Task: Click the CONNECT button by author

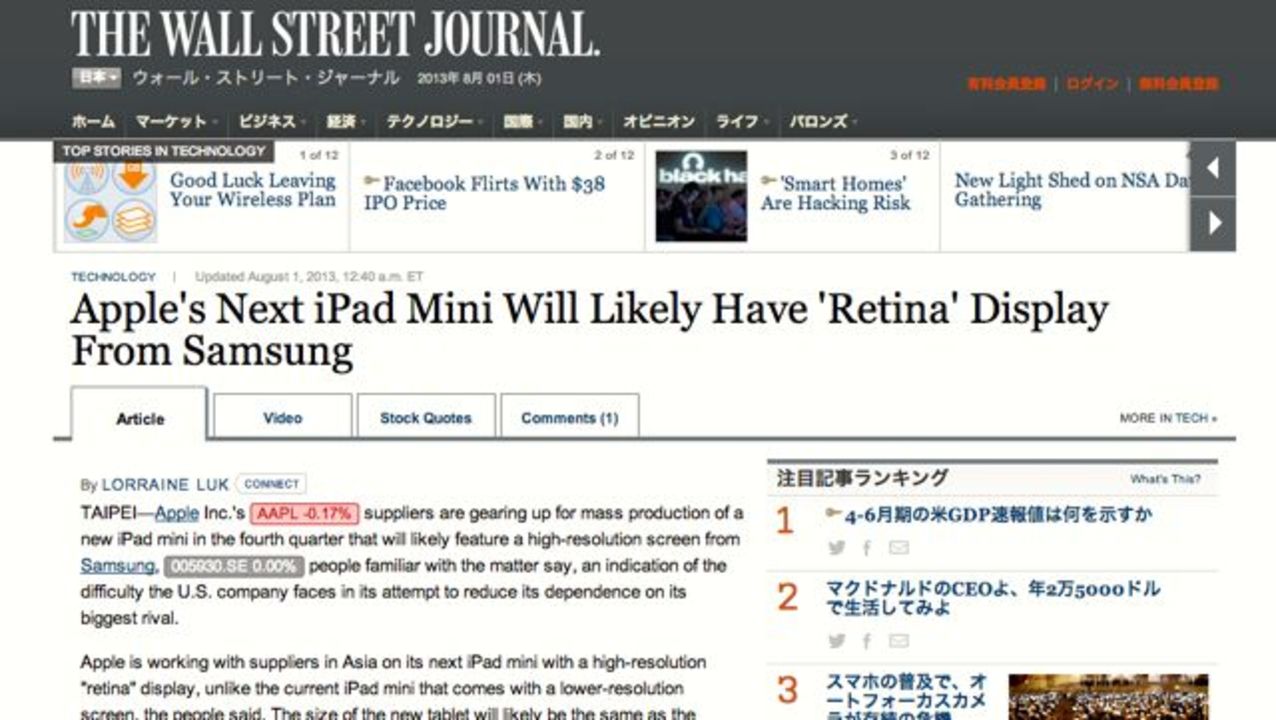Action: tap(271, 484)
